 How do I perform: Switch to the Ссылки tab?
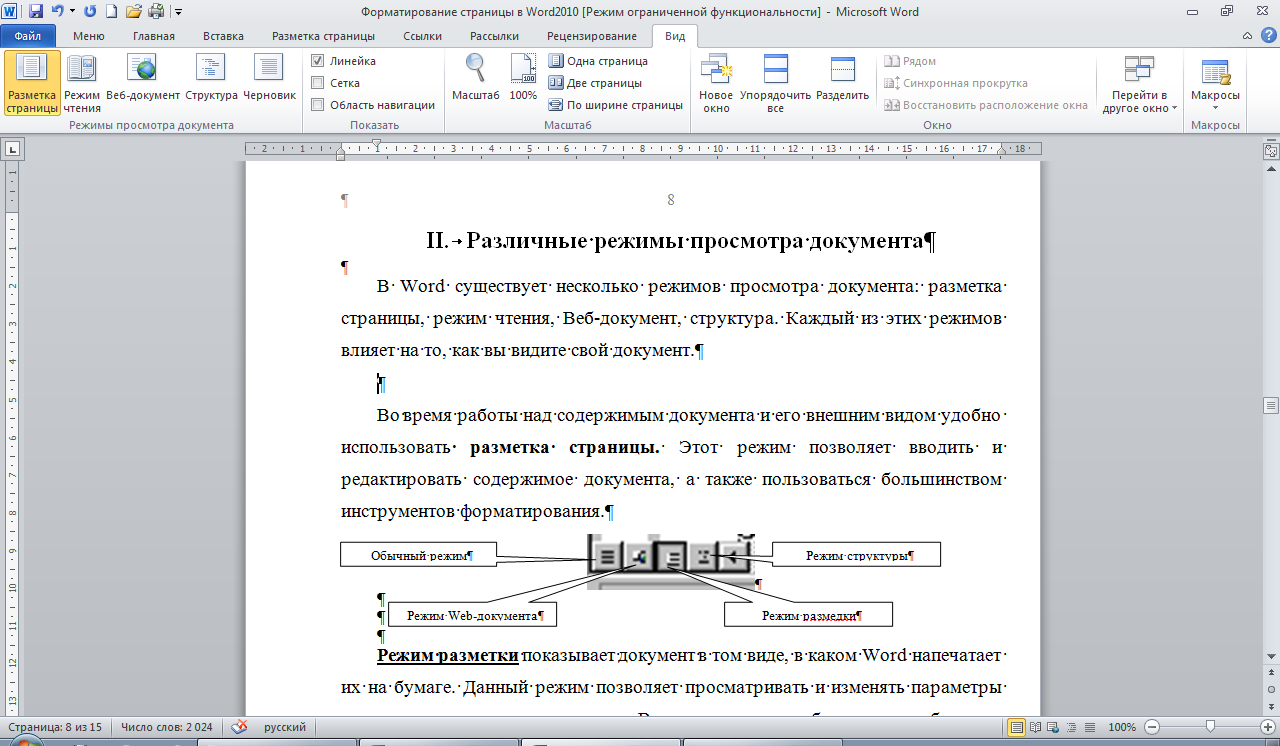tap(423, 36)
